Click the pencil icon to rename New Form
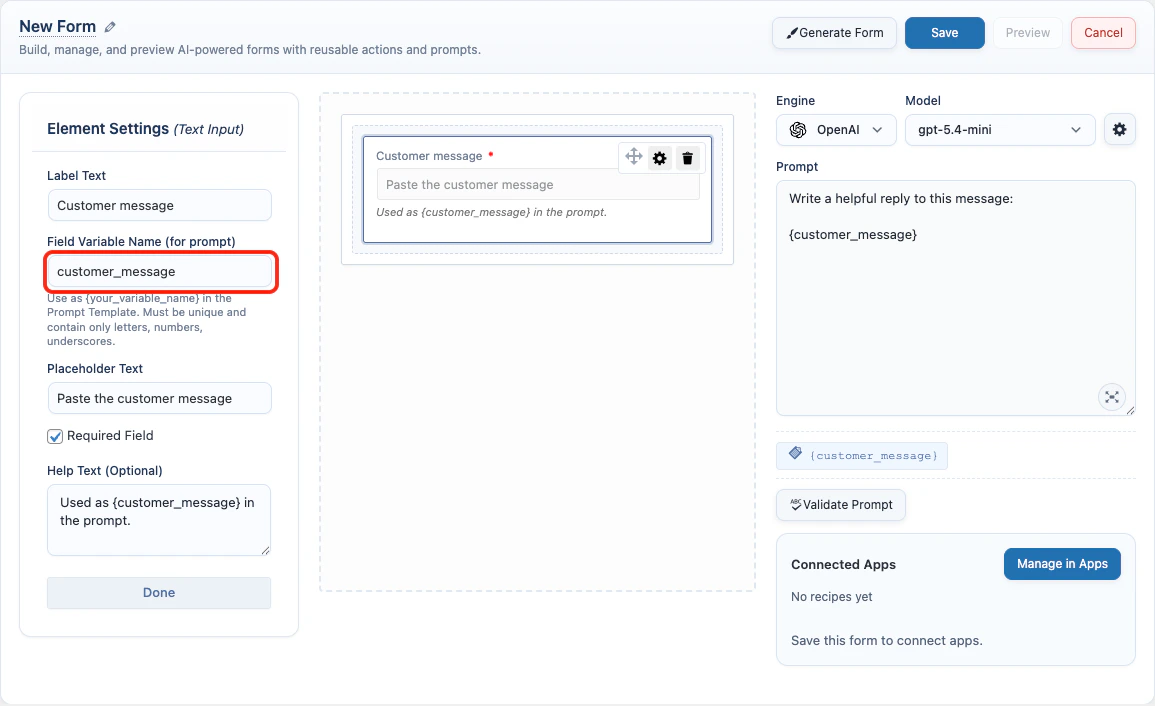Image resolution: width=1155 pixels, height=706 pixels. pyautogui.click(x=110, y=26)
